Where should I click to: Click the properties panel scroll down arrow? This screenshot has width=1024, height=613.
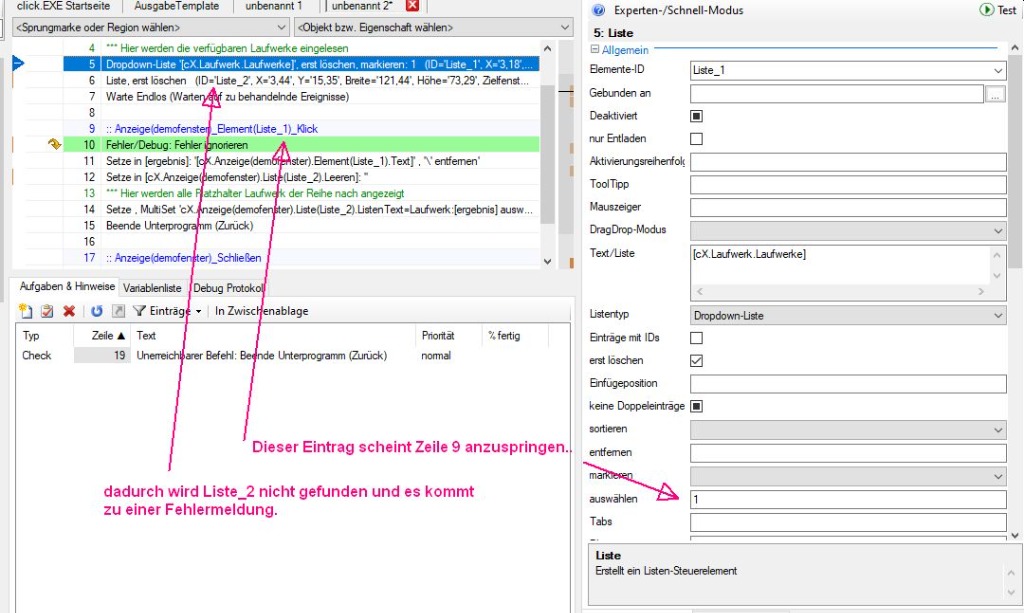tap(1014, 535)
